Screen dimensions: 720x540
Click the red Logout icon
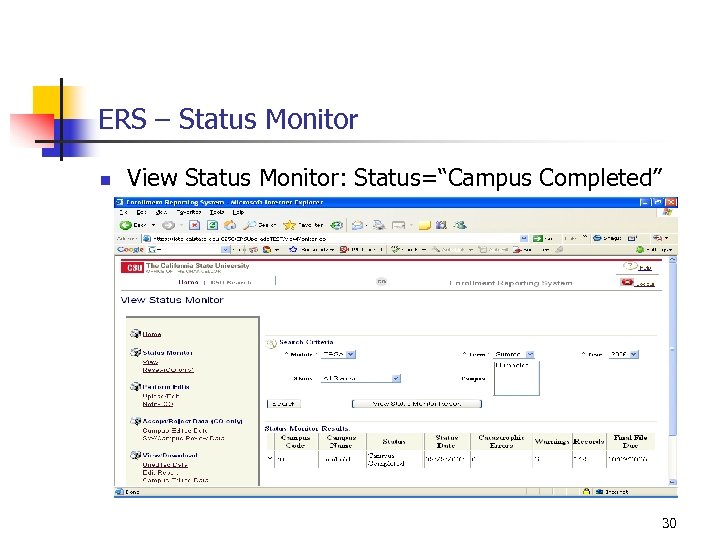tap(626, 282)
